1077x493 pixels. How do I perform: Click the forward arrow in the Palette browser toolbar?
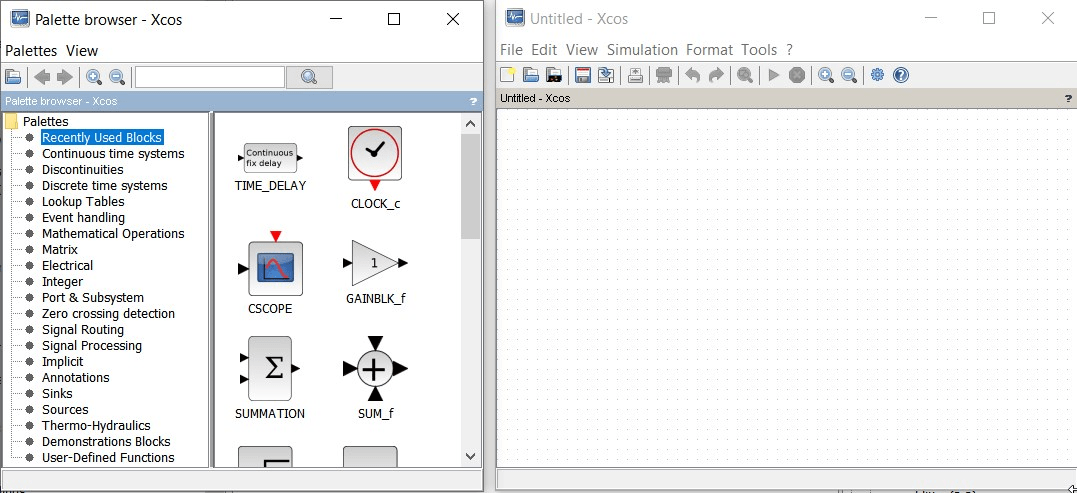tap(65, 77)
